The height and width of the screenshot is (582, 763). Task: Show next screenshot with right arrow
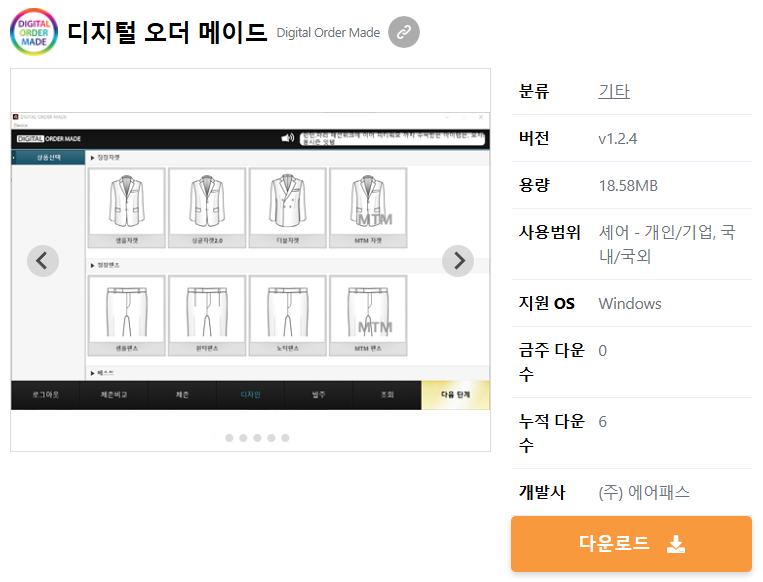click(x=458, y=261)
